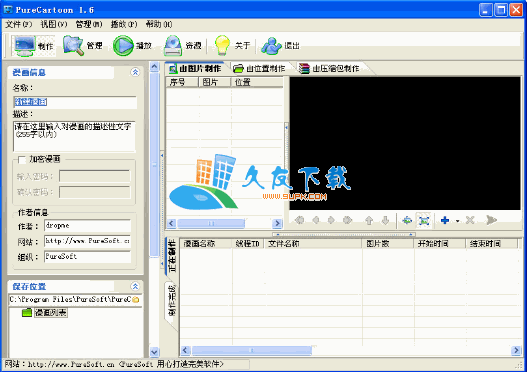Click the 线程ID column header
Screen dimensions: 527x372
[x=249, y=244]
